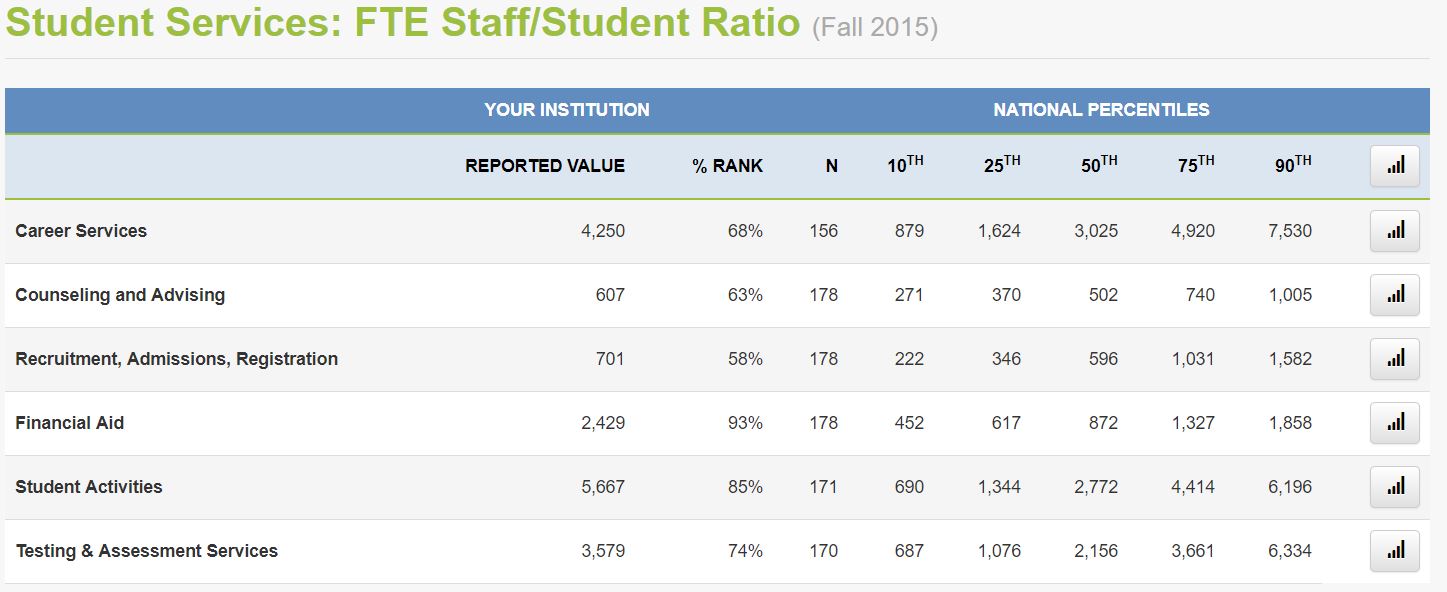Select the Financial Aid row label
Image resolution: width=1447 pixels, height=592 pixels.
[x=70, y=422]
